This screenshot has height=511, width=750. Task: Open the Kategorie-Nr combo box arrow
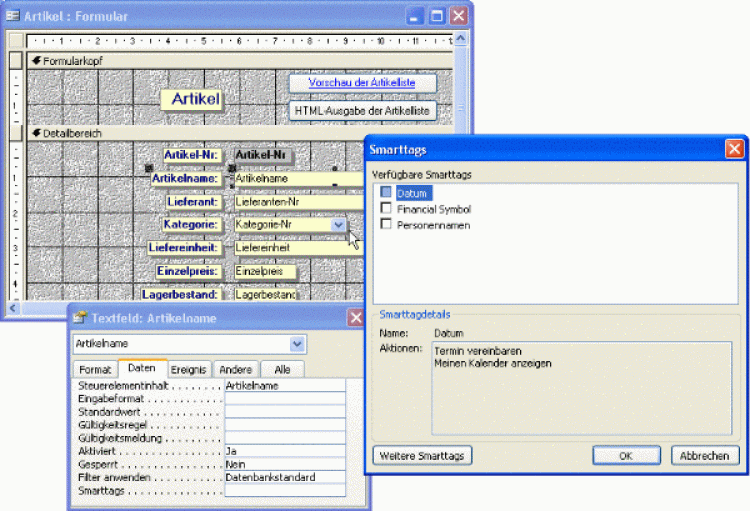338,225
